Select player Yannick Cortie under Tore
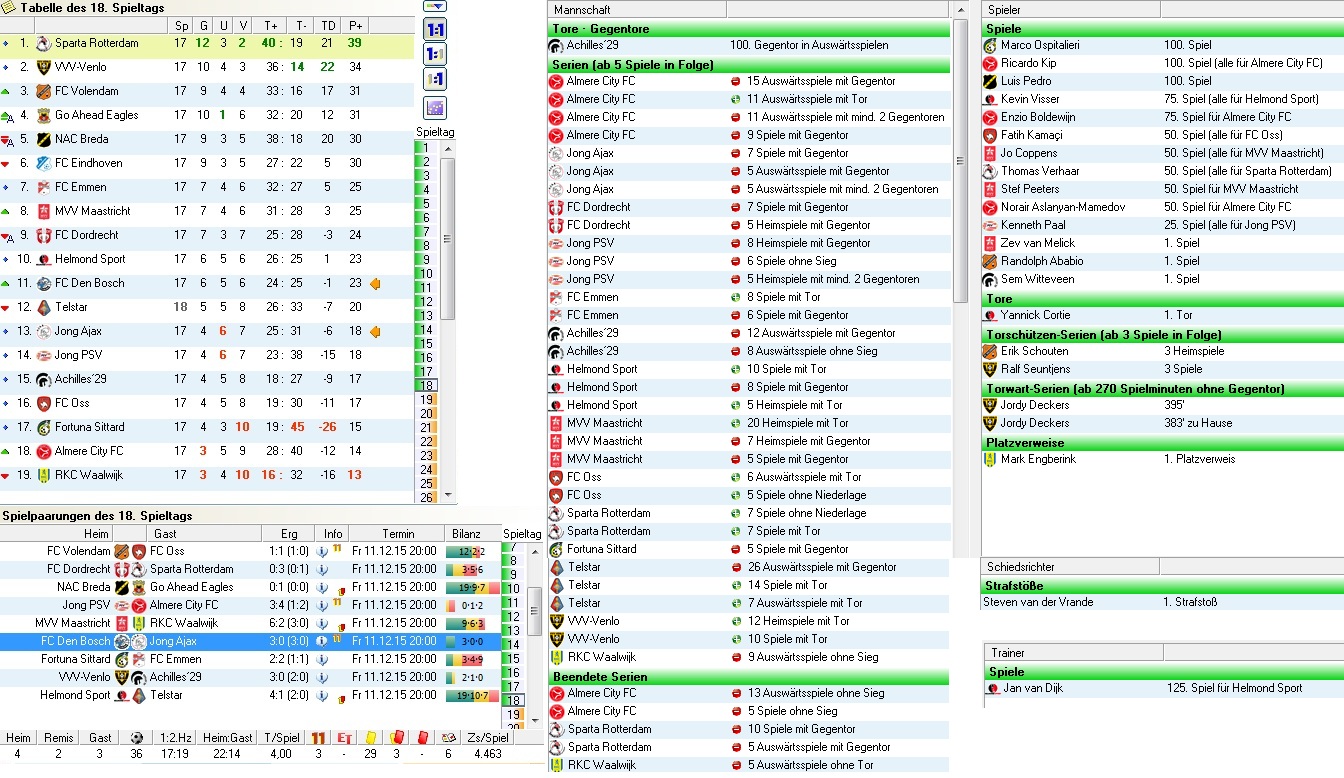The width and height of the screenshot is (1344, 778). click(x=1036, y=315)
